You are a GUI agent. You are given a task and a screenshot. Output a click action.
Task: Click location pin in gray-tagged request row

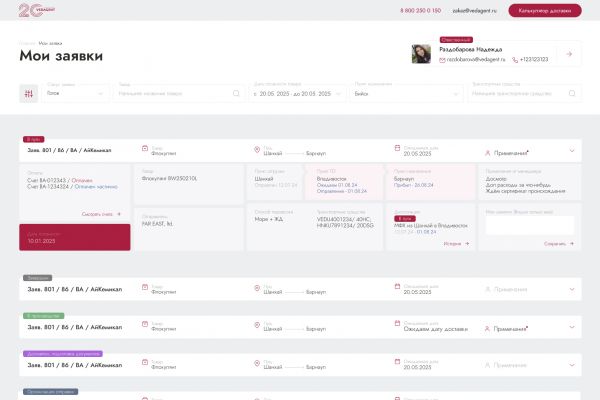257,288
